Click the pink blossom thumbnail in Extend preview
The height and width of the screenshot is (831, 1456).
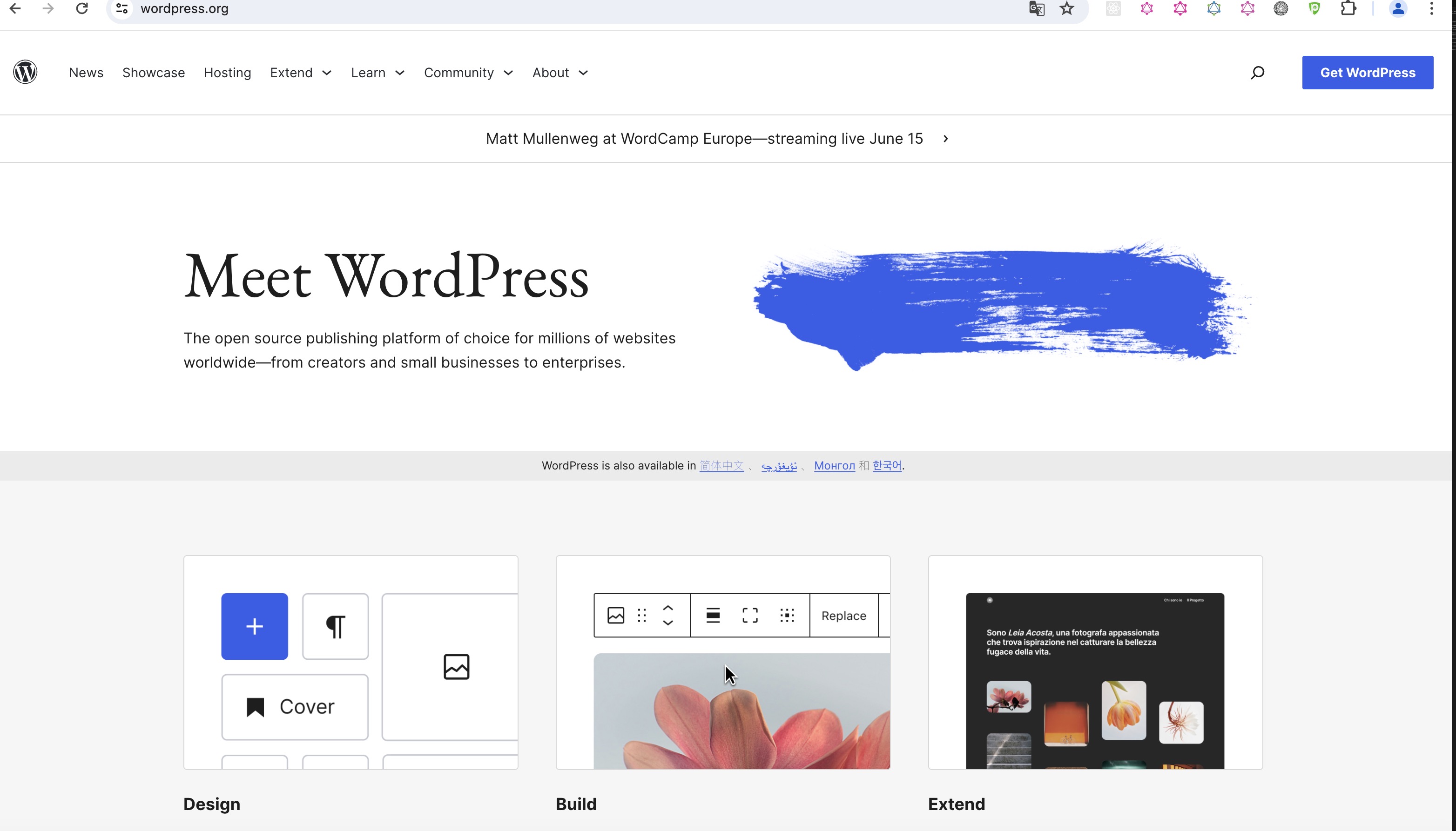click(x=1008, y=697)
